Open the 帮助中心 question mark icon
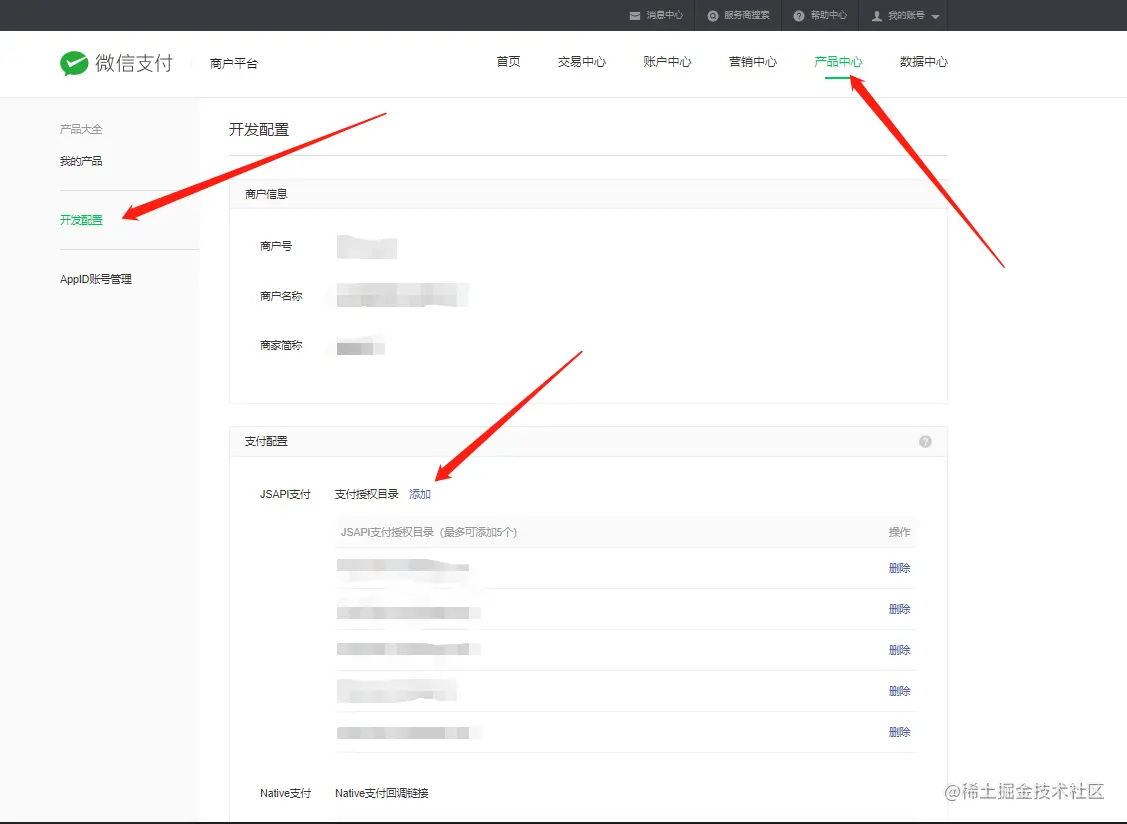This screenshot has height=824, width=1127. pos(797,15)
